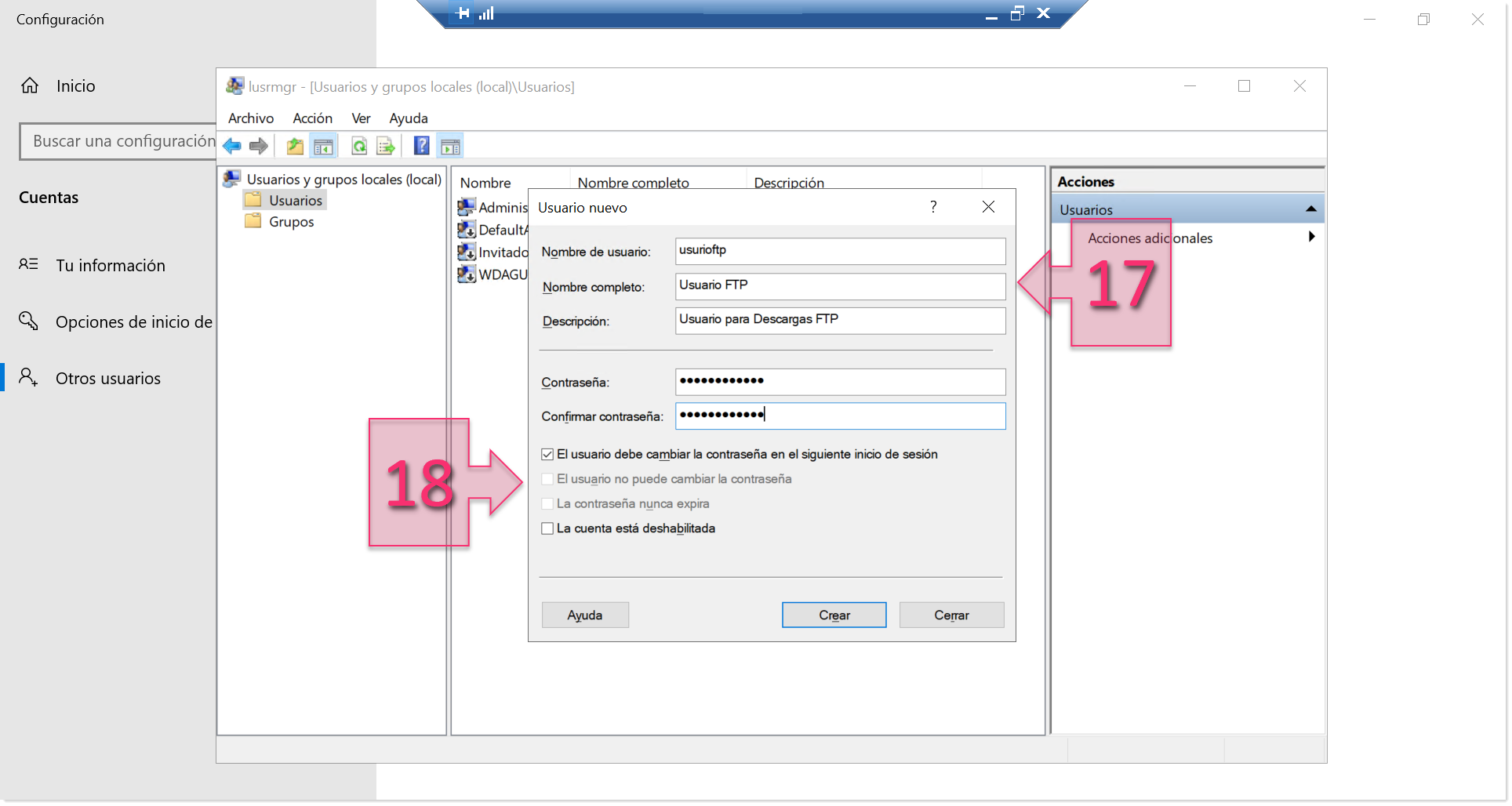Select the Grupos folder in the tree

tap(290, 222)
